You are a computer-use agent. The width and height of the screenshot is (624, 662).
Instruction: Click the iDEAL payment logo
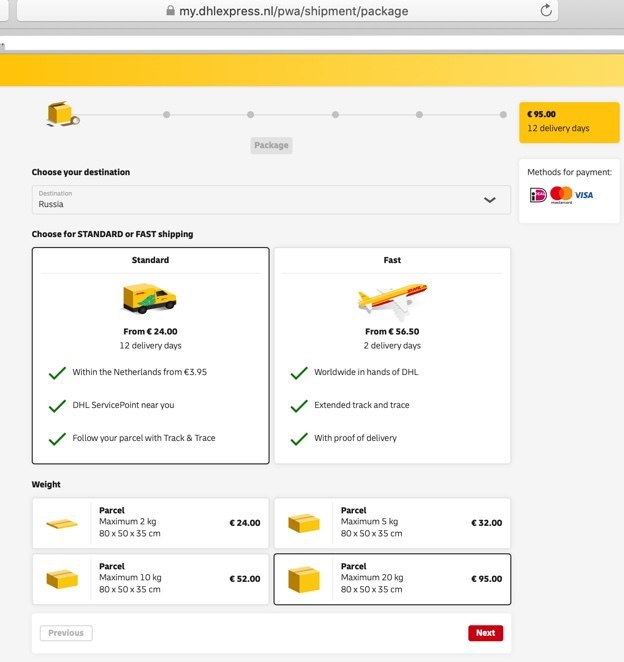click(538, 195)
